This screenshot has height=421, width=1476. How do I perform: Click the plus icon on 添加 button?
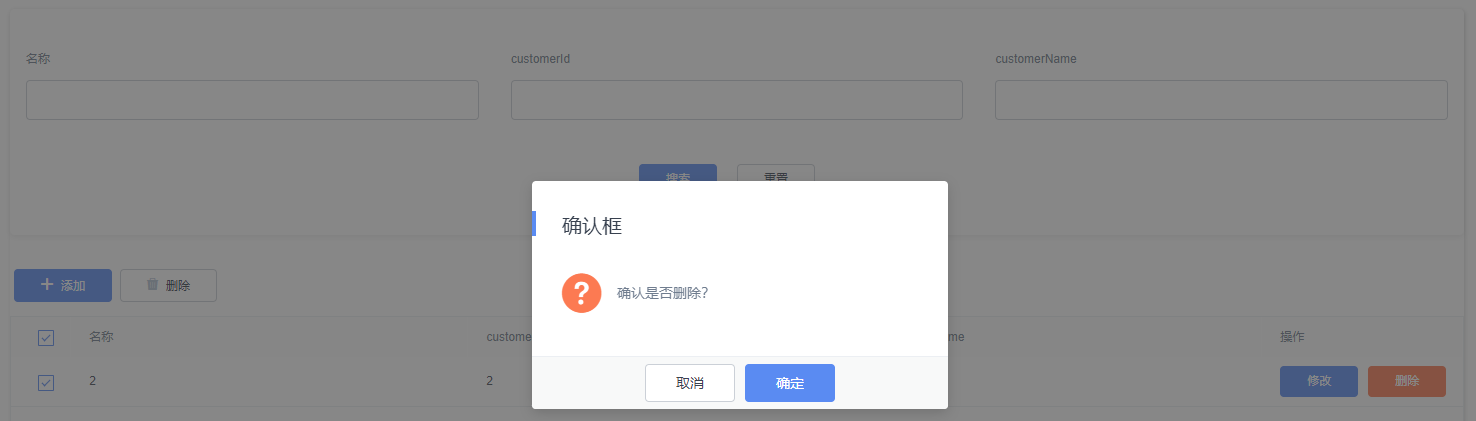point(46,285)
